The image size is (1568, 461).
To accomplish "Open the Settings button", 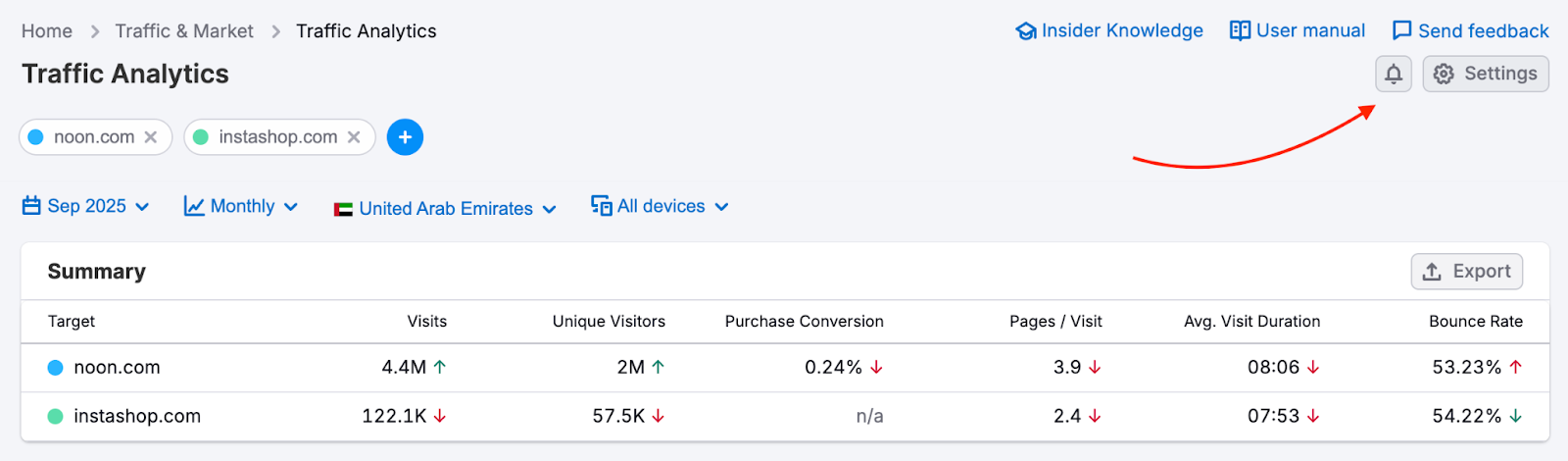I will click(x=1486, y=75).
